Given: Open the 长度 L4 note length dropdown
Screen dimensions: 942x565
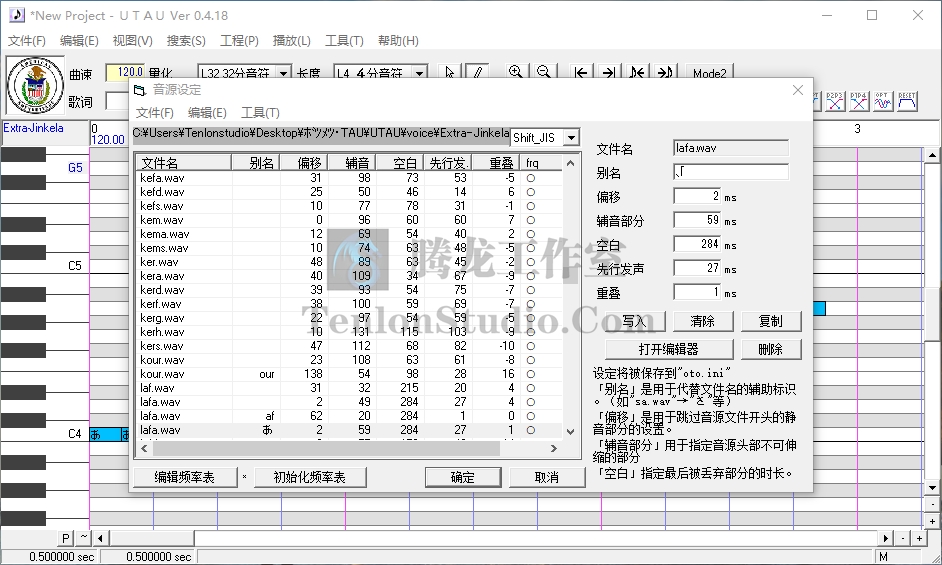Looking at the screenshot, I should [420, 73].
